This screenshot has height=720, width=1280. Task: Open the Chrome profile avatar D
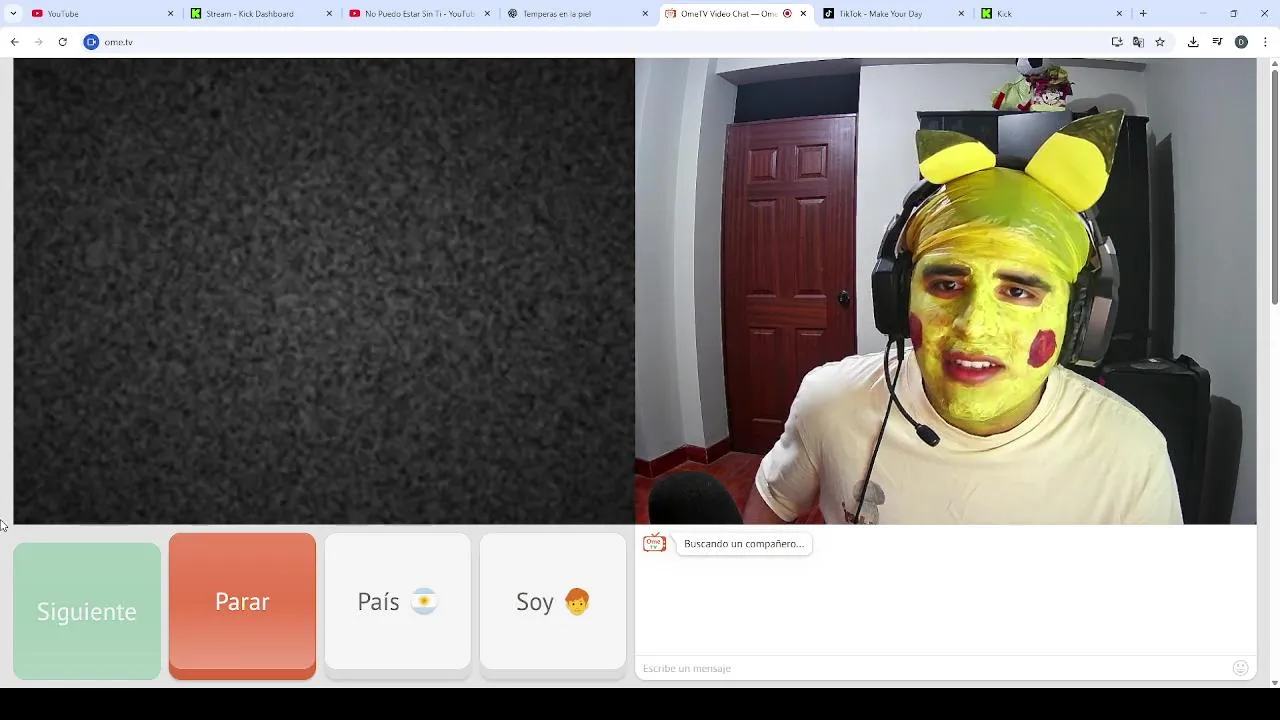coord(1241,42)
